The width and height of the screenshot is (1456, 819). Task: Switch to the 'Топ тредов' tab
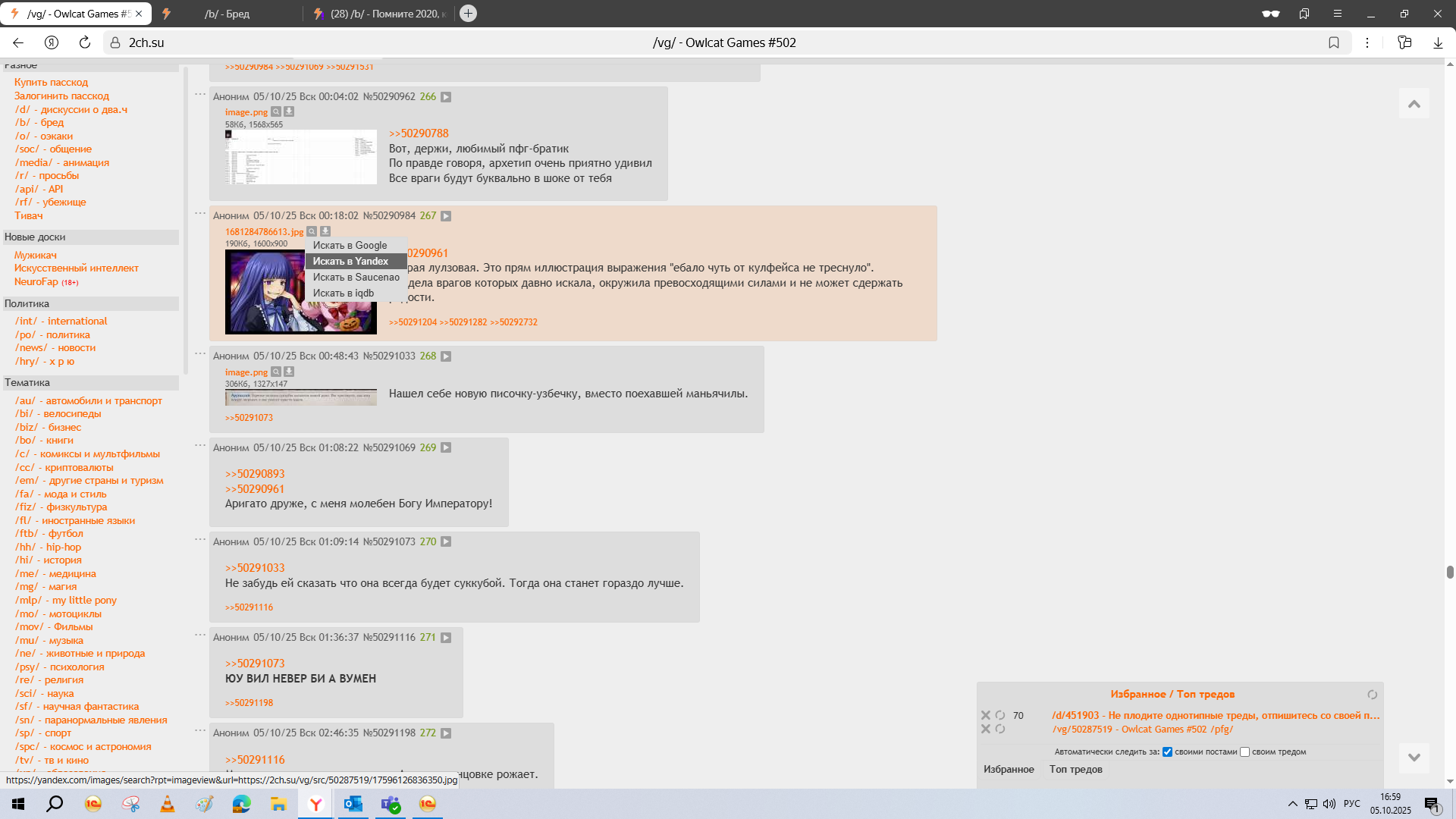click(1075, 769)
